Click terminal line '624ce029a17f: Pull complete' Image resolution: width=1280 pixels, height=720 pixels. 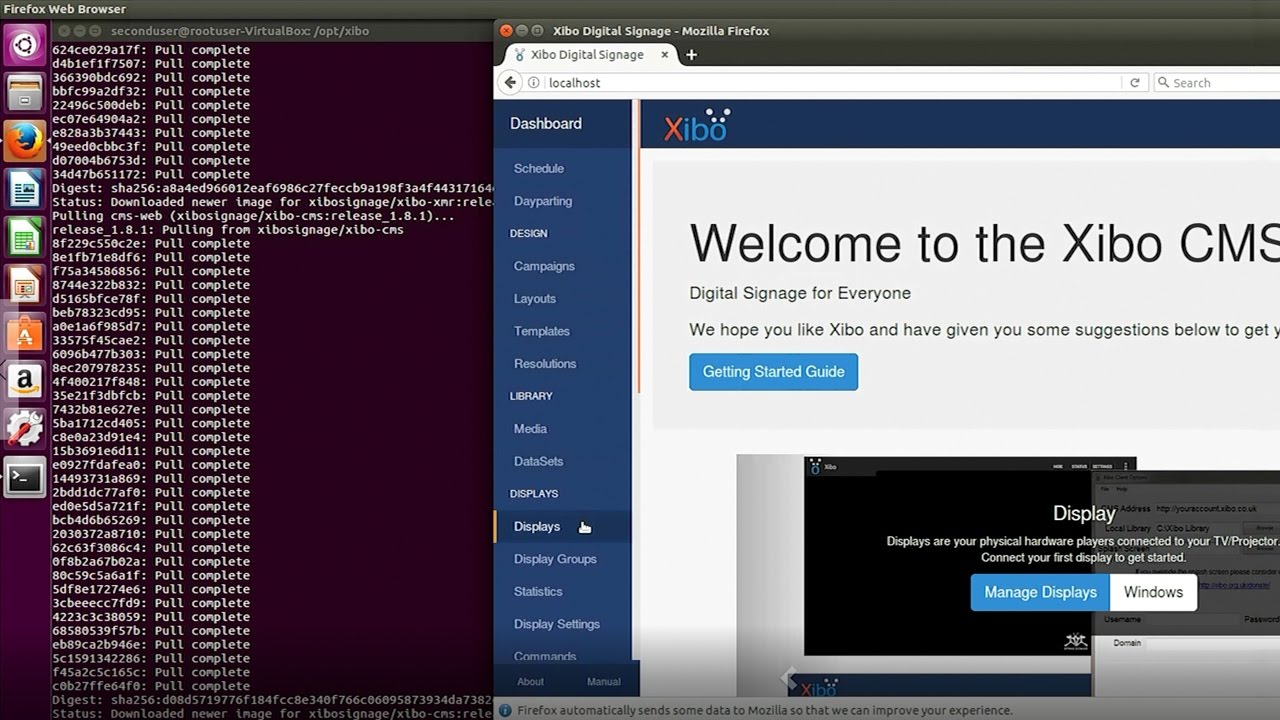pyautogui.click(x=151, y=50)
